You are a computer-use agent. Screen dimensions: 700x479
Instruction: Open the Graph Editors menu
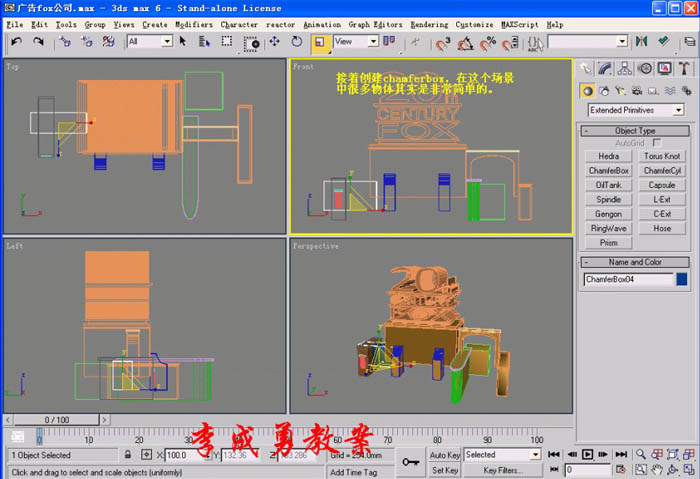click(x=375, y=25)
